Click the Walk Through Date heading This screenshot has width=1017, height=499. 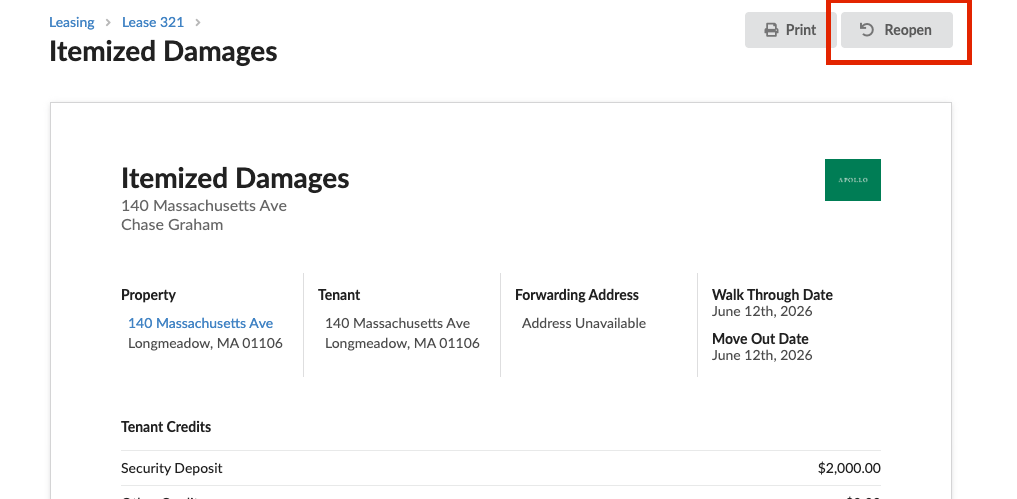772,295
